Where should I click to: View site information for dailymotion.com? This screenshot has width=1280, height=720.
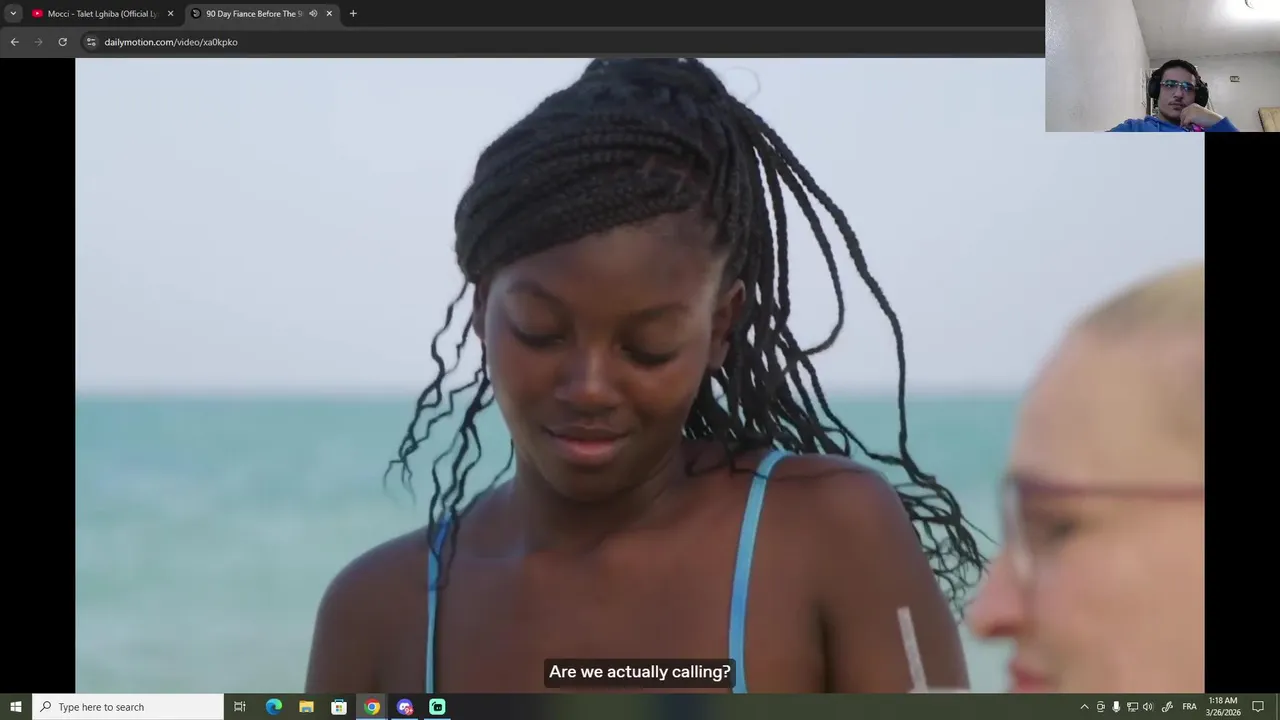click(90, 42)
